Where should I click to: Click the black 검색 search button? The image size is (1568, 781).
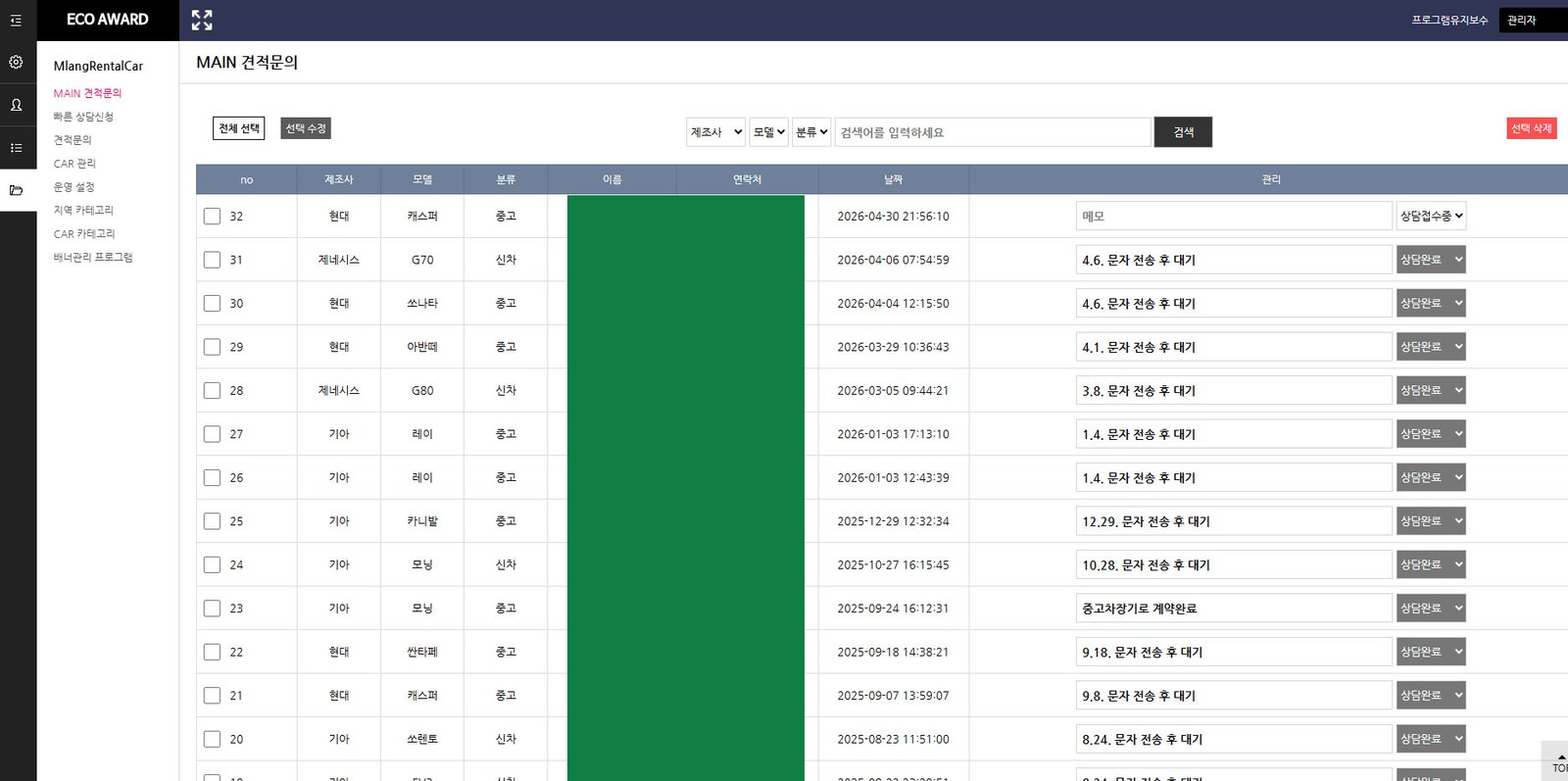[x=1183, y=132]
